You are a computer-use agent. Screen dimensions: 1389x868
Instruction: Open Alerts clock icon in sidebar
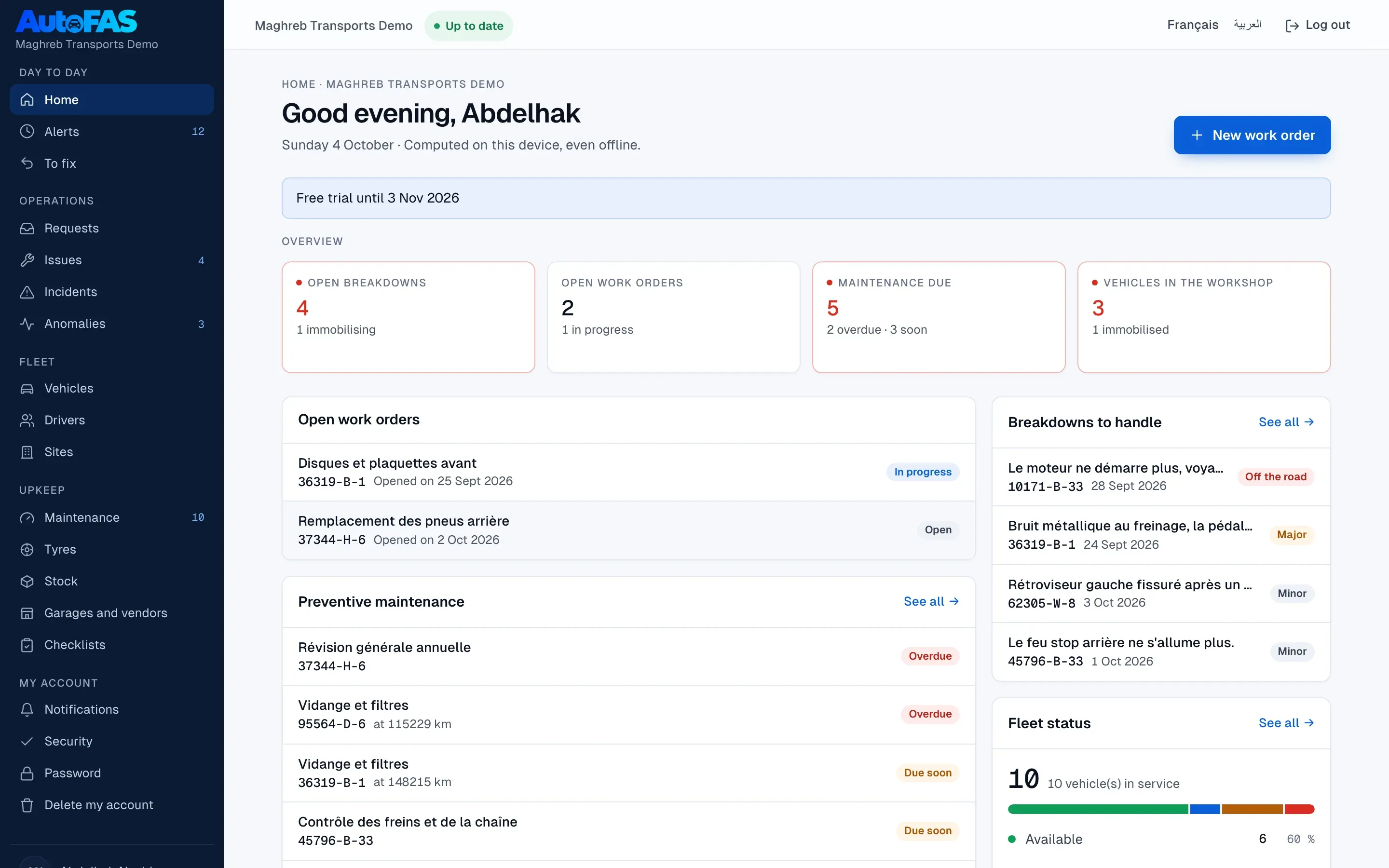(x=27, y=132)
